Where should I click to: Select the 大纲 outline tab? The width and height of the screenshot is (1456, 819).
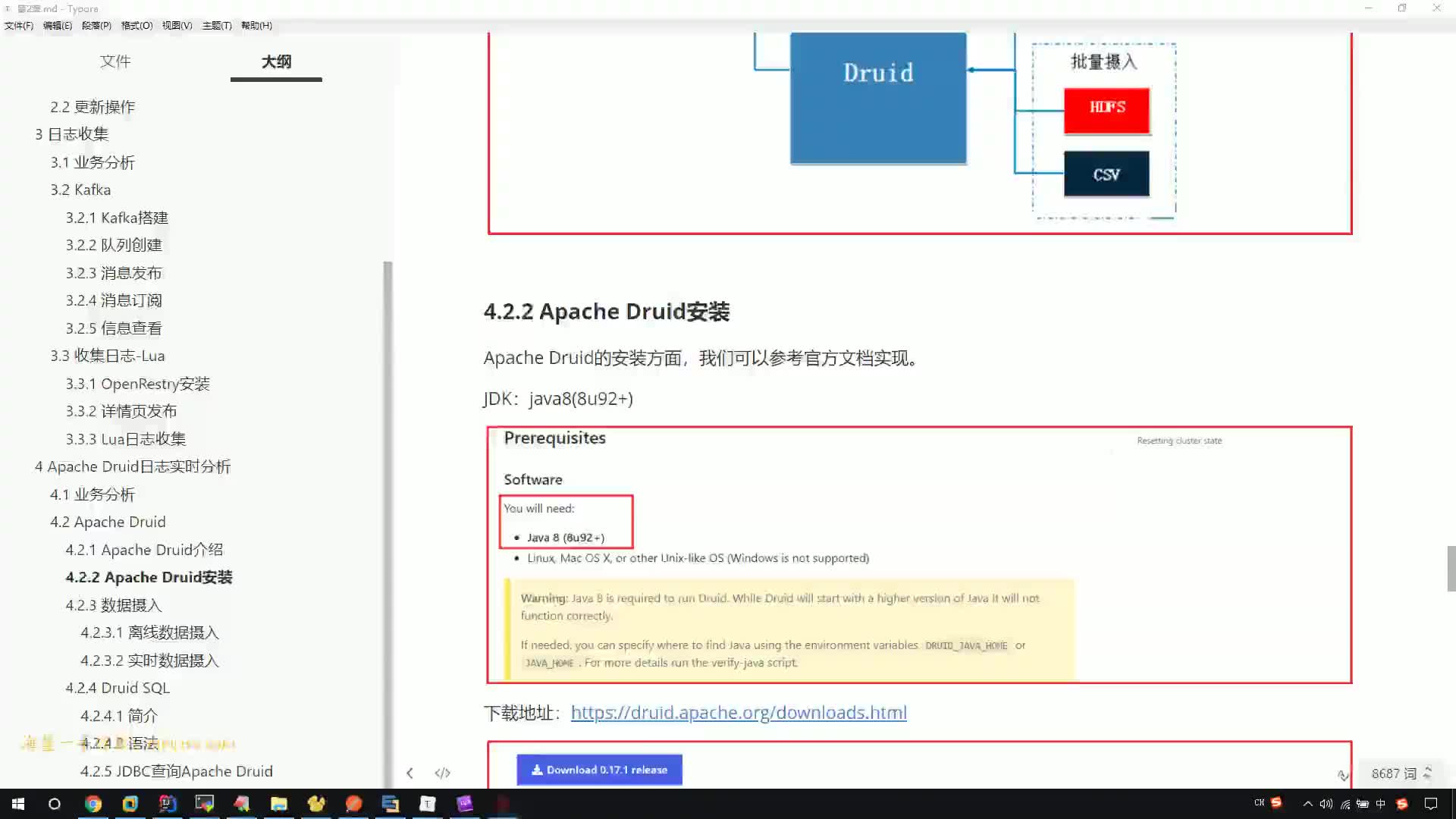[x=276, y=61]
